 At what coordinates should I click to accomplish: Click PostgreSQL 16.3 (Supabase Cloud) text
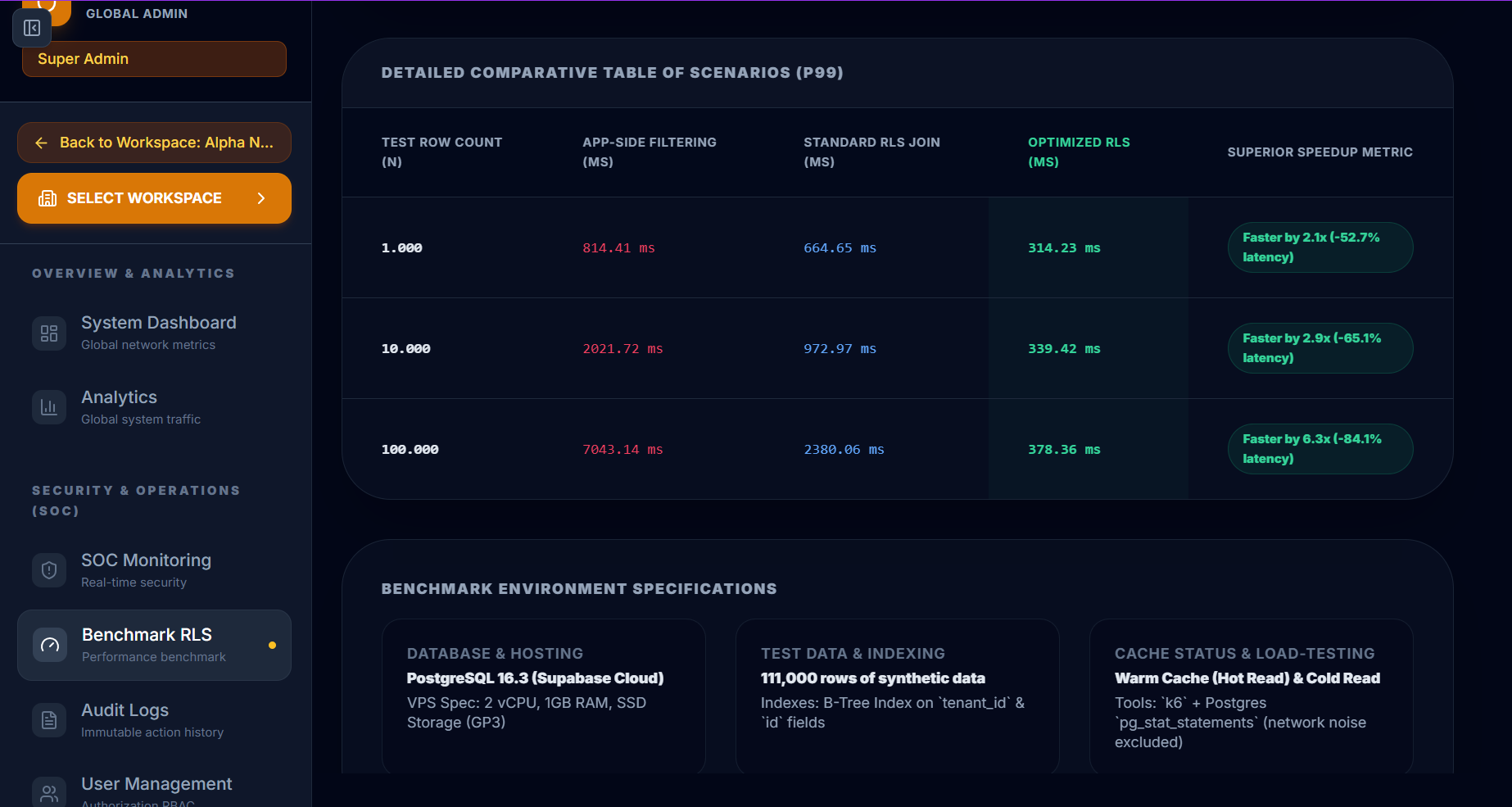535,678
